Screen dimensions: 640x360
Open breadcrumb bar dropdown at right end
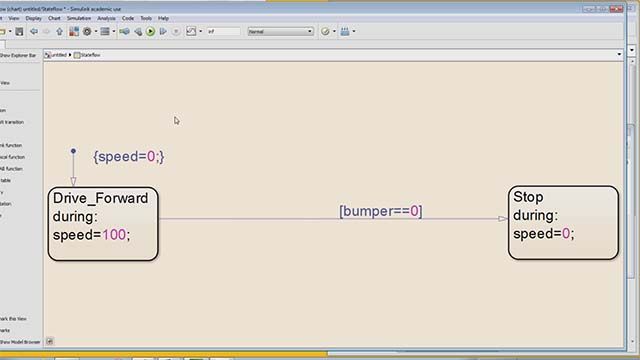pyautogui.click(x=619, y=55)
